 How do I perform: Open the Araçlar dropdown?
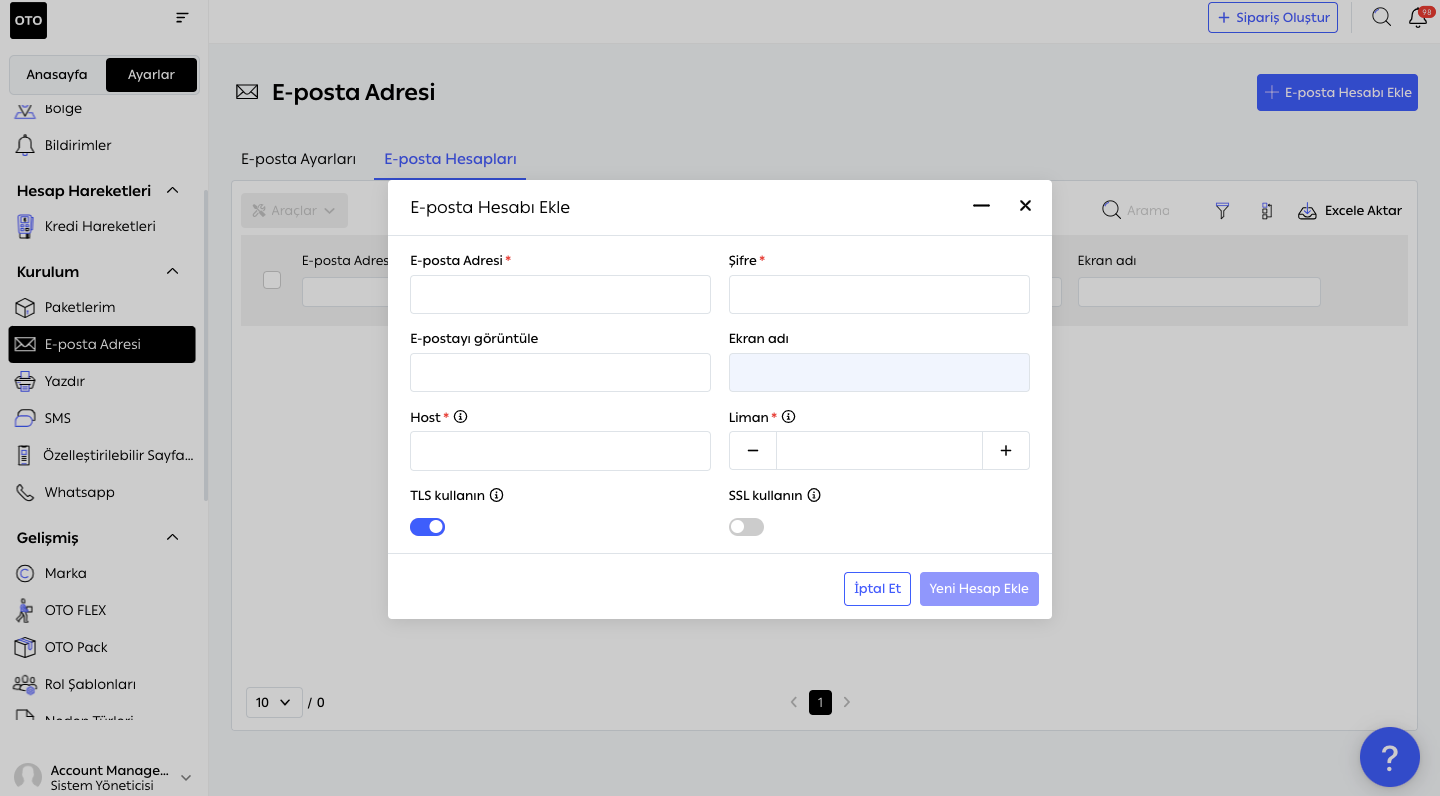pos(294,210)
